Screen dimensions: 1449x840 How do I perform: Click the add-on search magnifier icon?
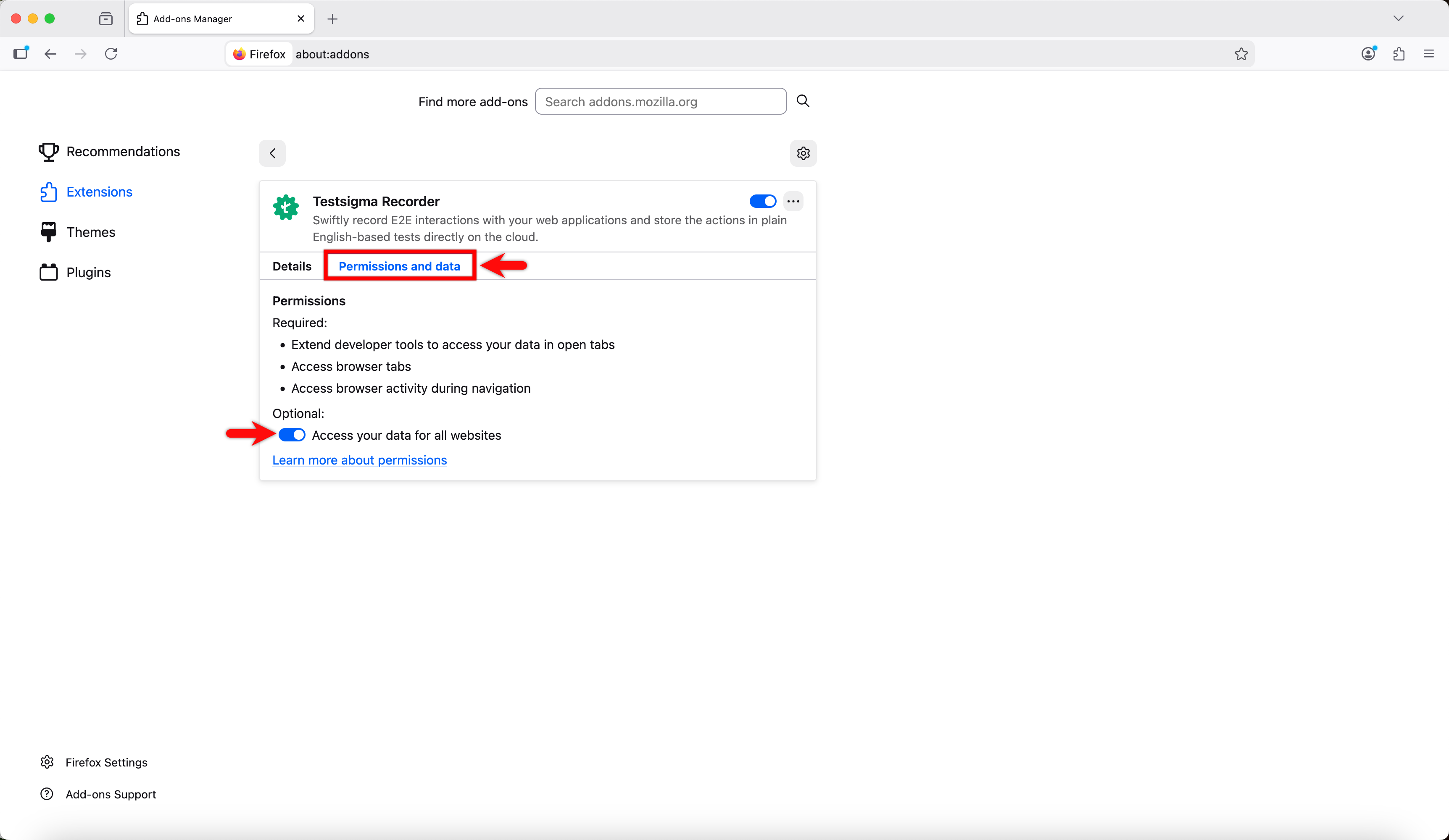click(x=803, y=101)
